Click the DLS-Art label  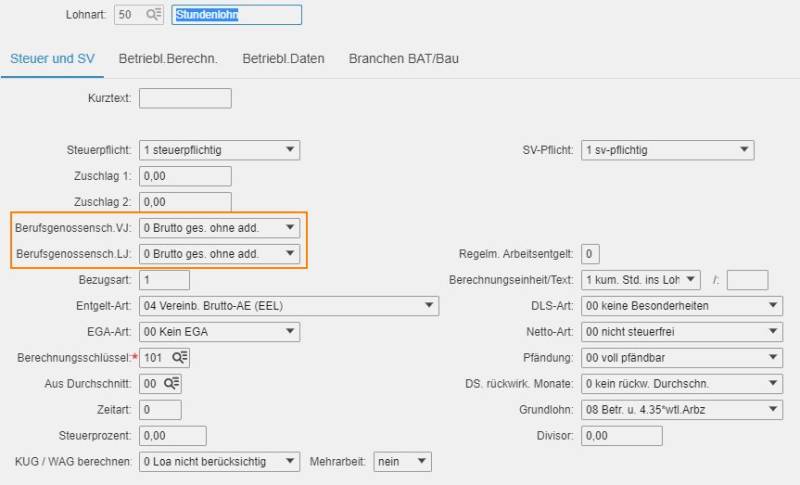pyautogui.click(x=553, y=306)
